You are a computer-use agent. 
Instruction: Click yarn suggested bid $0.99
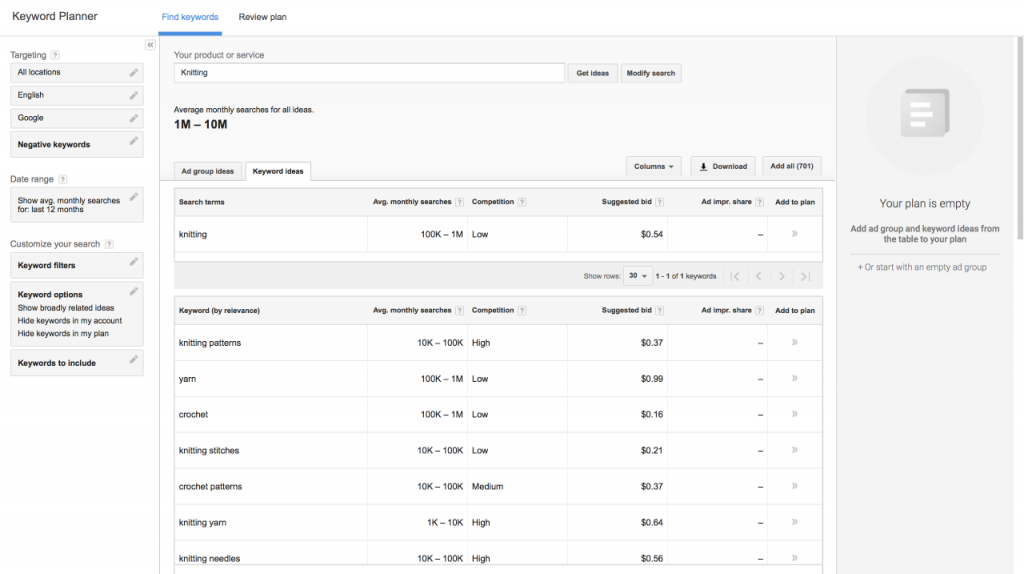point(652,379)
